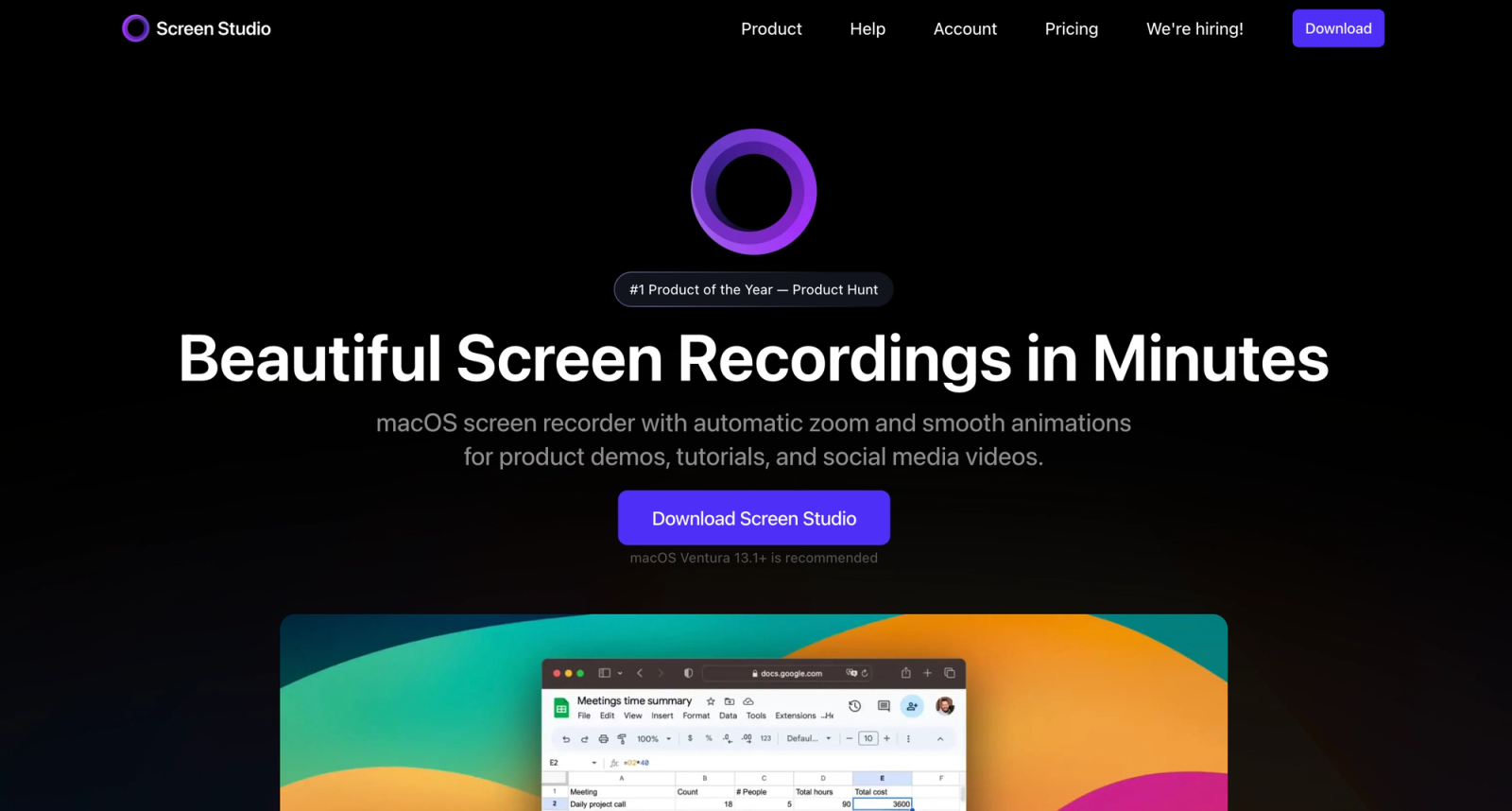1512x811 pixels.
Task: Click the Safari tab overview icon
Action: [x=950, y=673]
